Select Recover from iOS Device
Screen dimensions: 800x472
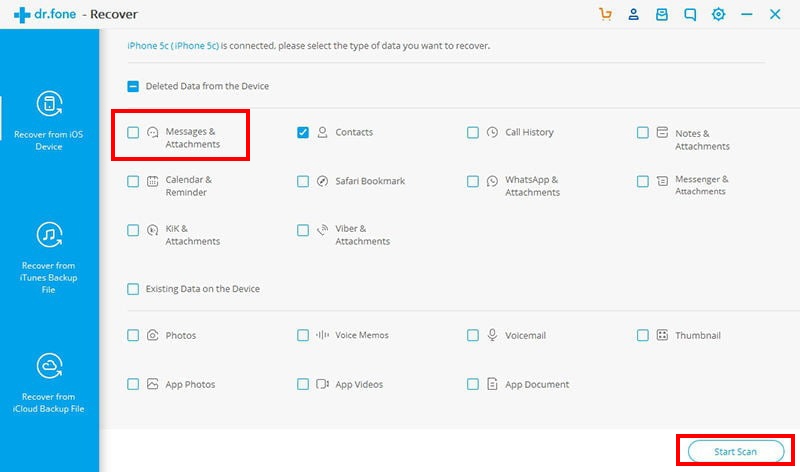click(49, 120)
